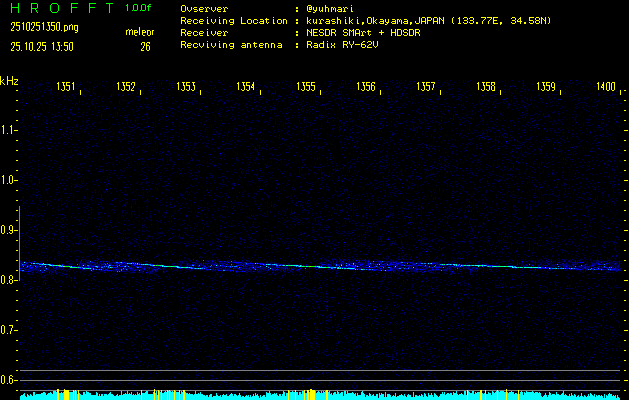Click the 25.10.25 13:50 timestamp
Screen dimensions: 629x400
pos(41,46)
